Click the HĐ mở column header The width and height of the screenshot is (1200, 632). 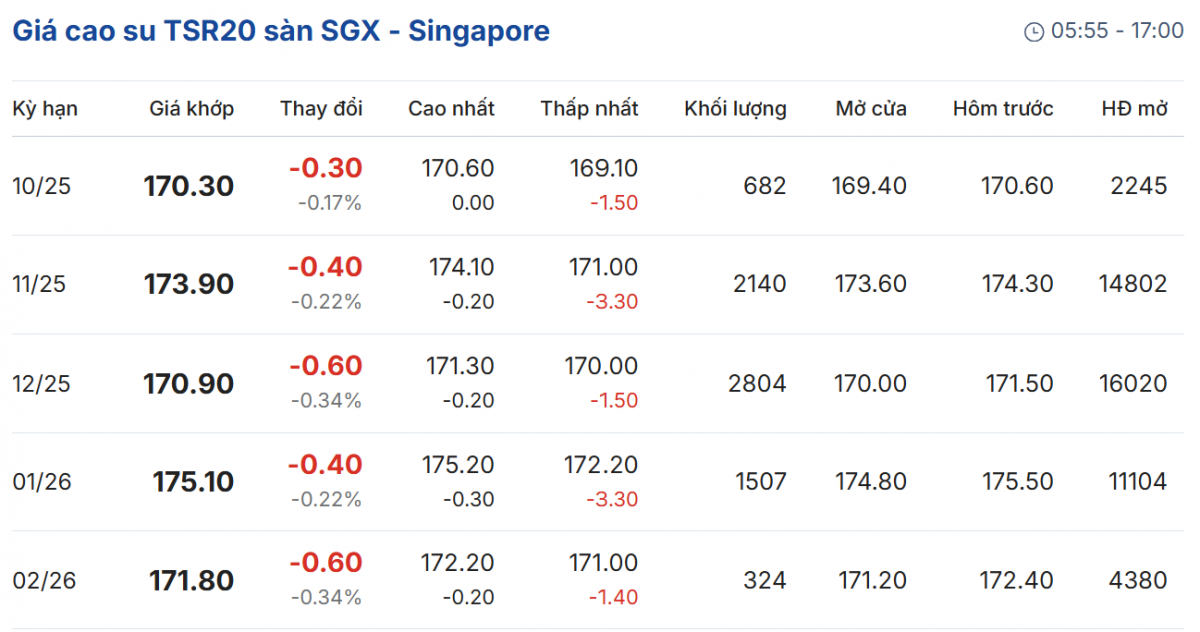pyautogui.click(x=1134, y=109)
